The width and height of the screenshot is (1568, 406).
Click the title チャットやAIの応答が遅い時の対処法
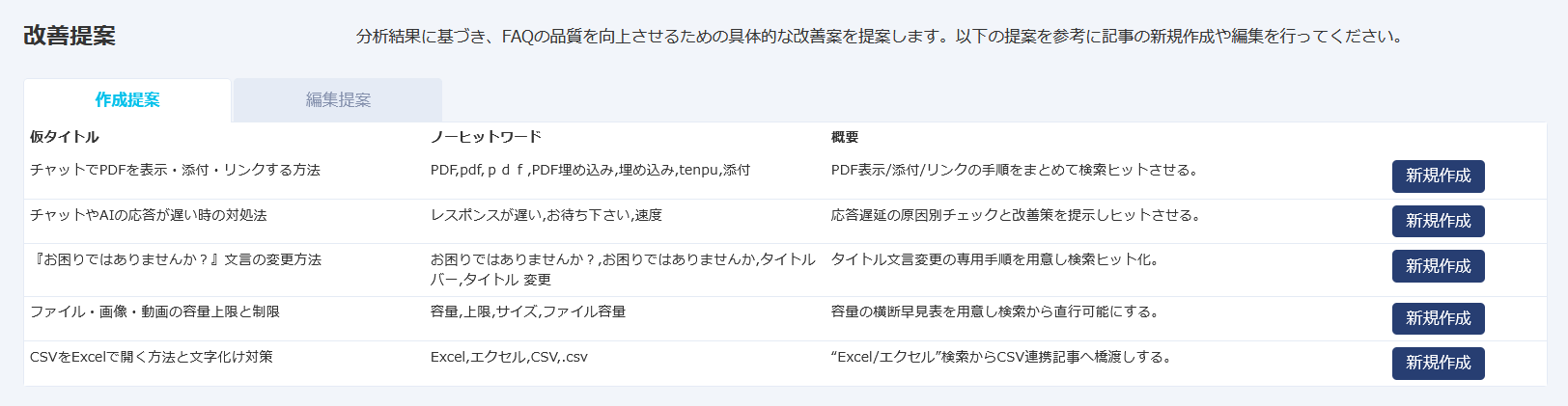[148, 215]
